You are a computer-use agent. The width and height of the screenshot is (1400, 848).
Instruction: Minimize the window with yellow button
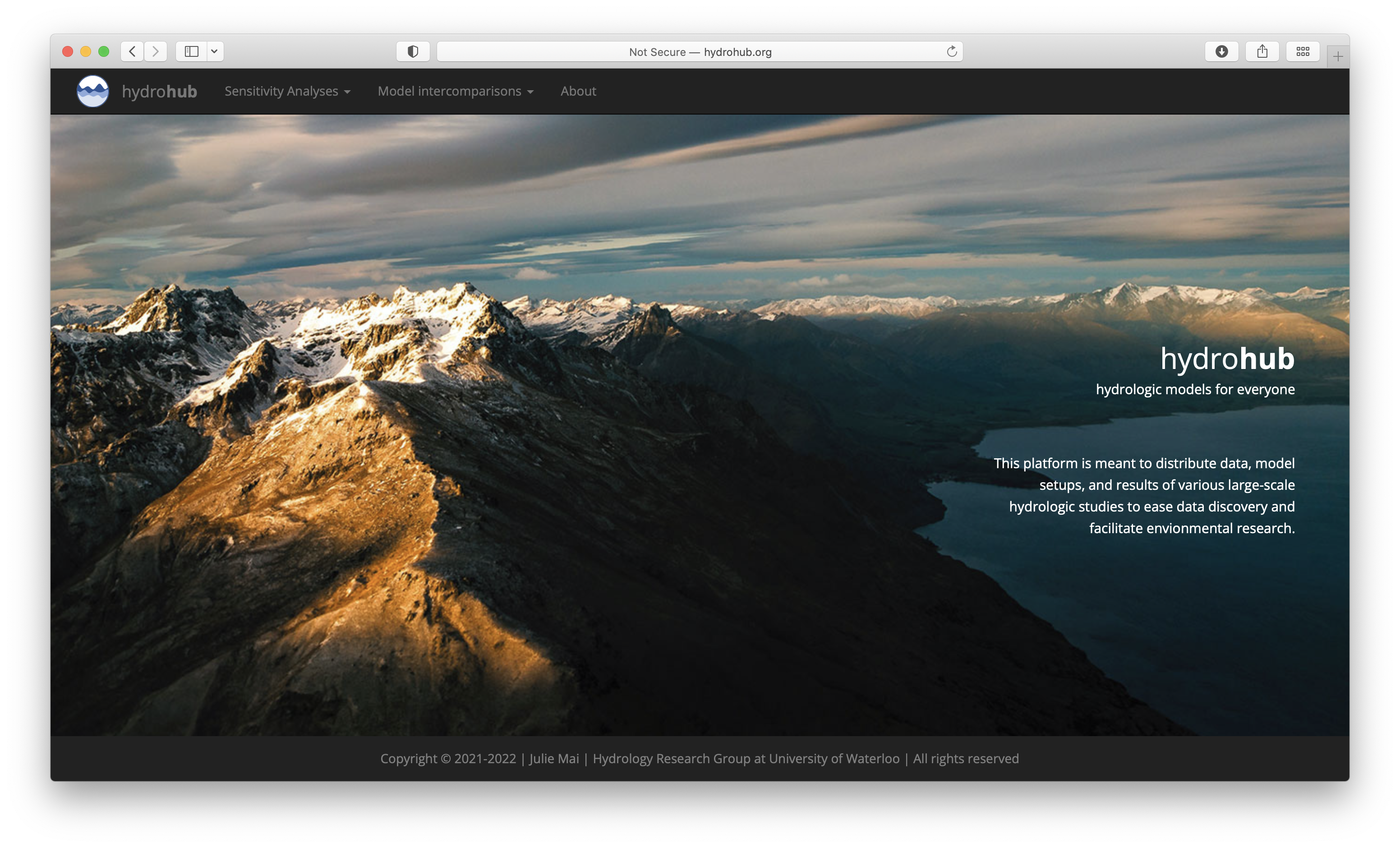click(86, 52)
